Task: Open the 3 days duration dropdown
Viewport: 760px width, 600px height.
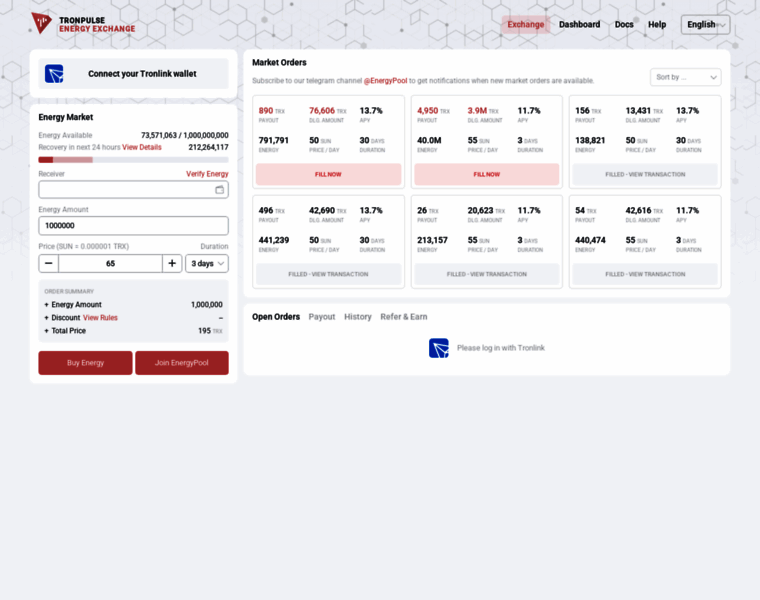Action: pyautogui.click(x=207, y=263)
